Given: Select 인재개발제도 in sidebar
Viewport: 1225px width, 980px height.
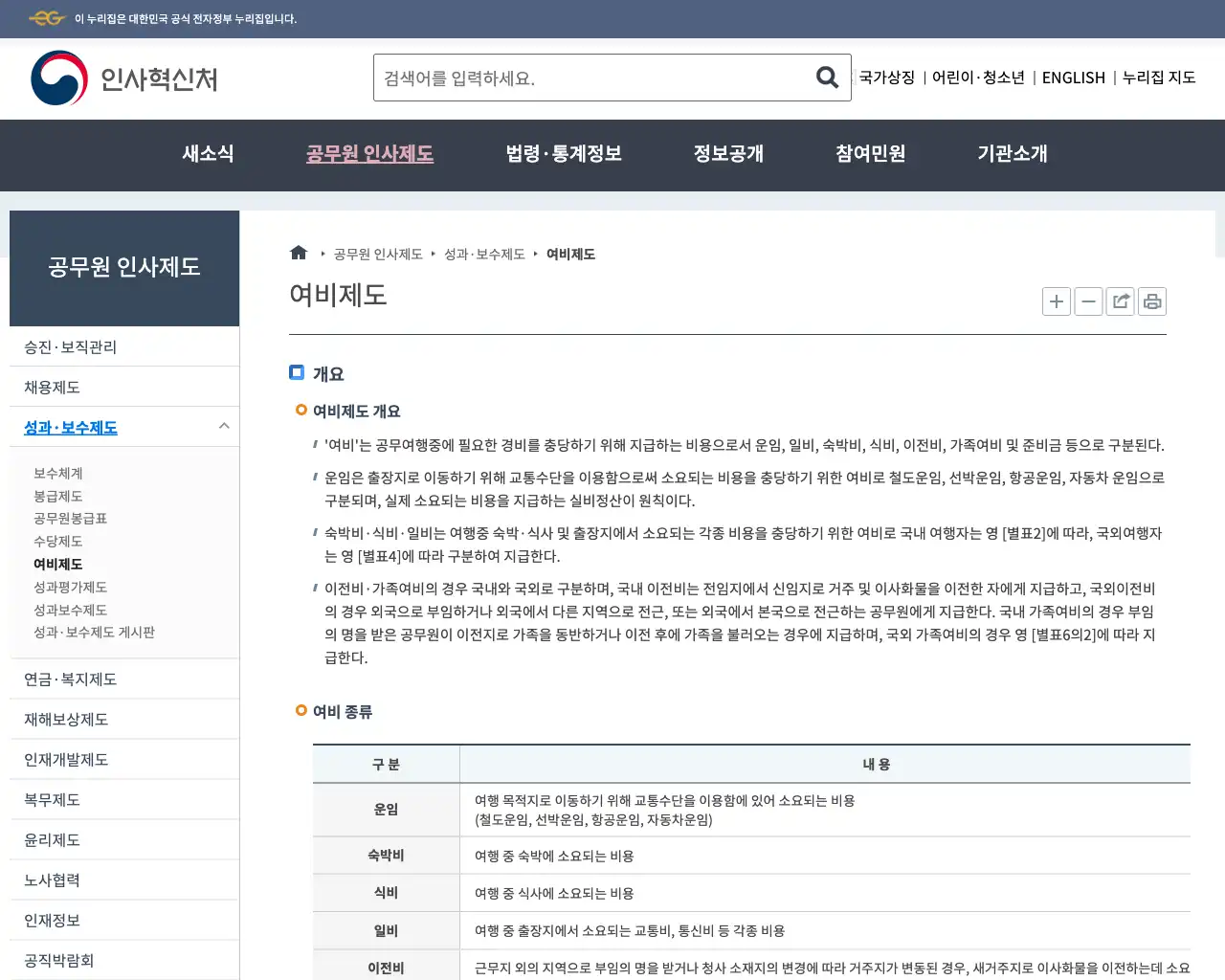Looking at the screenshot, I should coord(124,759).
